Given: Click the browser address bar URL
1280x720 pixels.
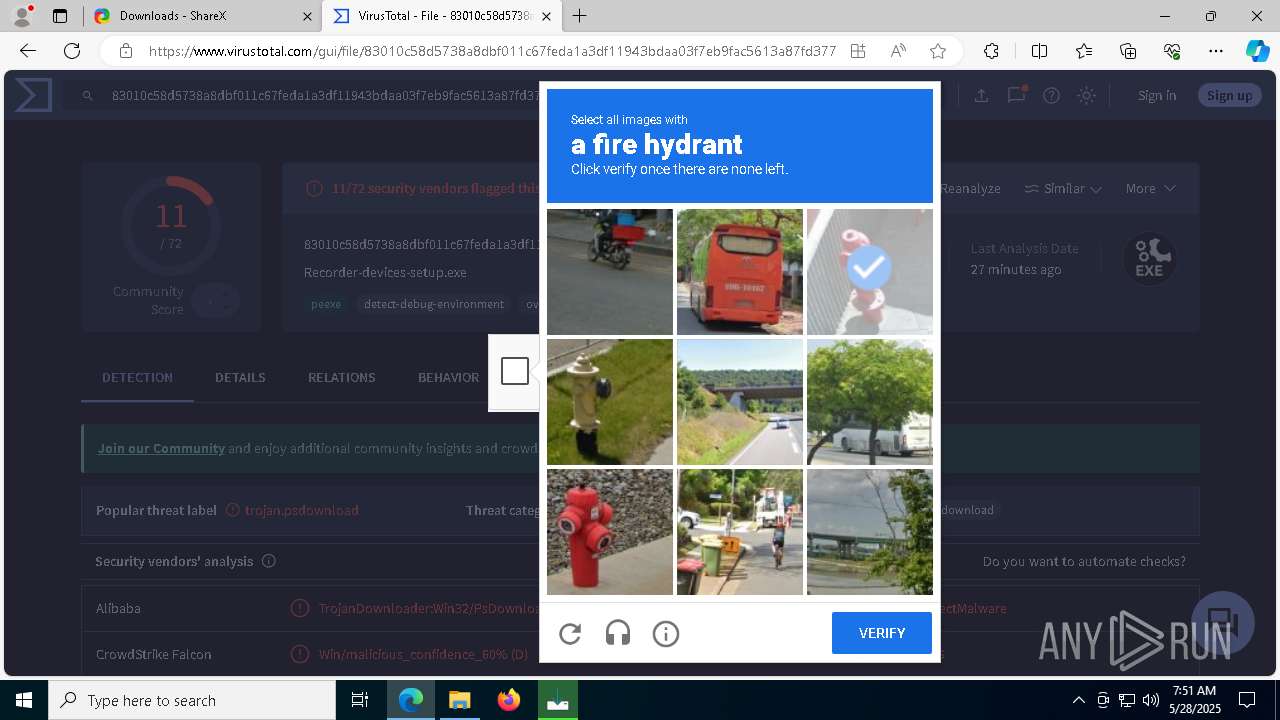Looking at the screenshot, I should coord(492,51).
